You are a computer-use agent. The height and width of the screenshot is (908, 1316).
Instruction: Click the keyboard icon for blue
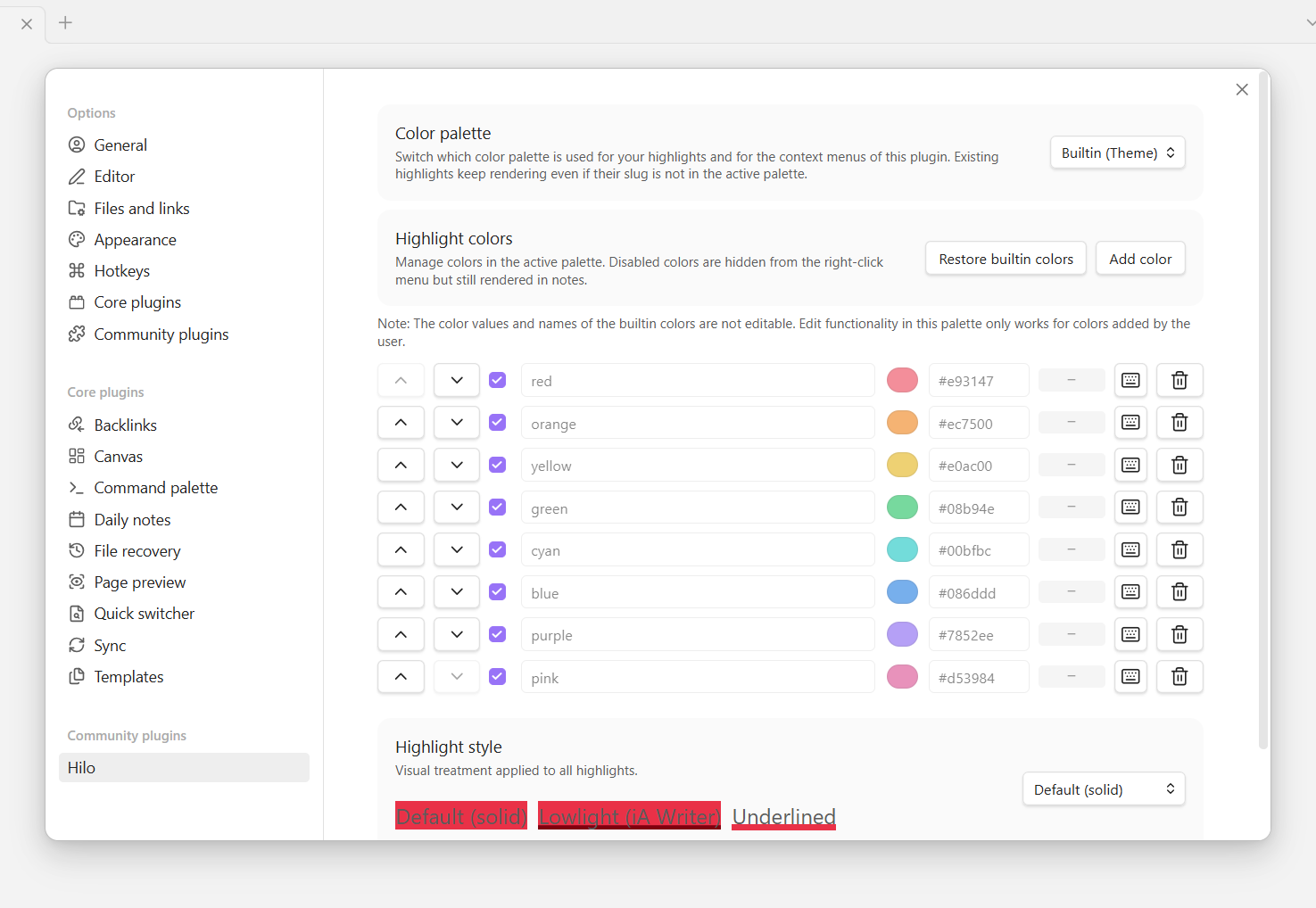(1130, 592)
